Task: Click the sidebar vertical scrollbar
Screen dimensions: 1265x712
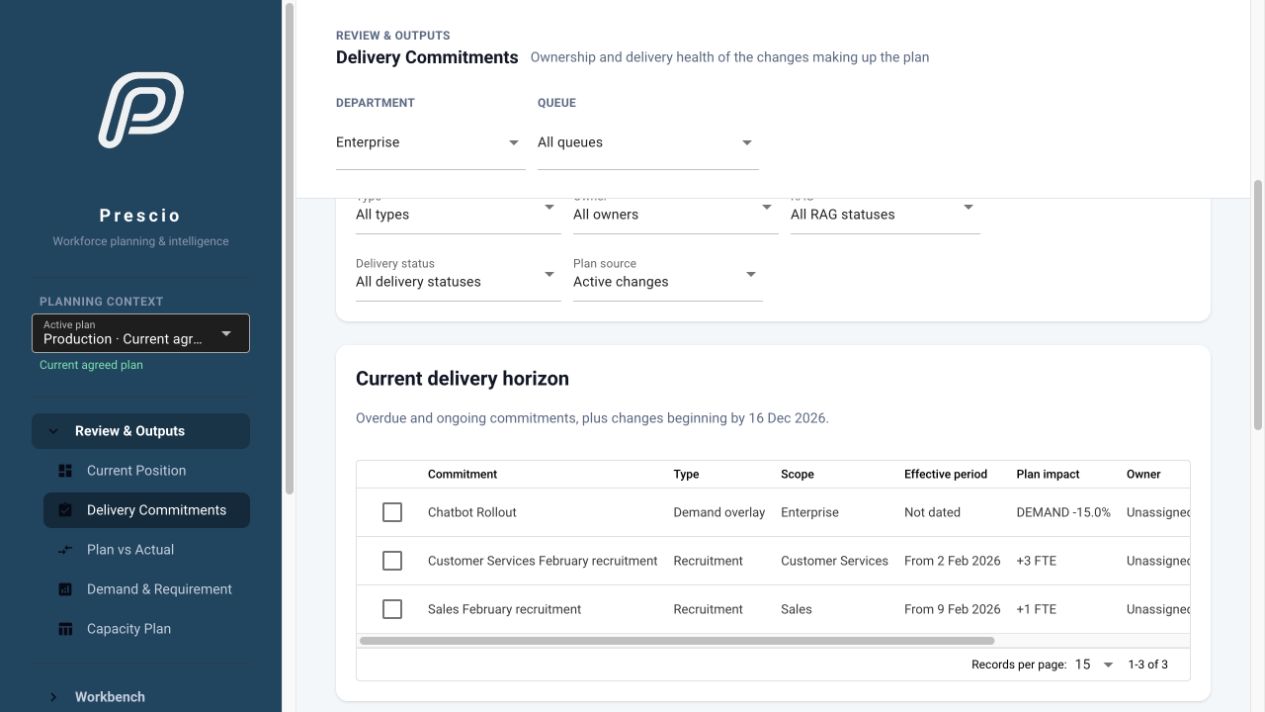Action: pyautogui.click(x=289, y=248)
